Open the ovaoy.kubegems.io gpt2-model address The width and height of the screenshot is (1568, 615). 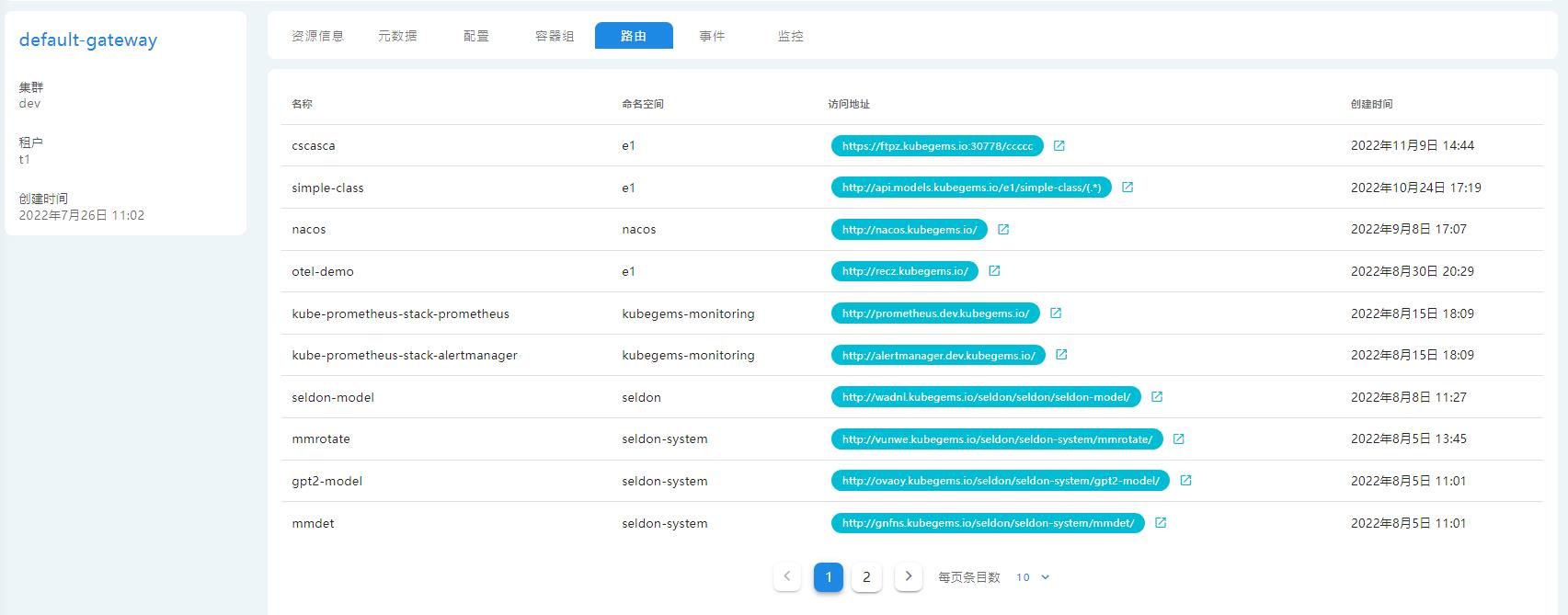(x=1001, y=481)
